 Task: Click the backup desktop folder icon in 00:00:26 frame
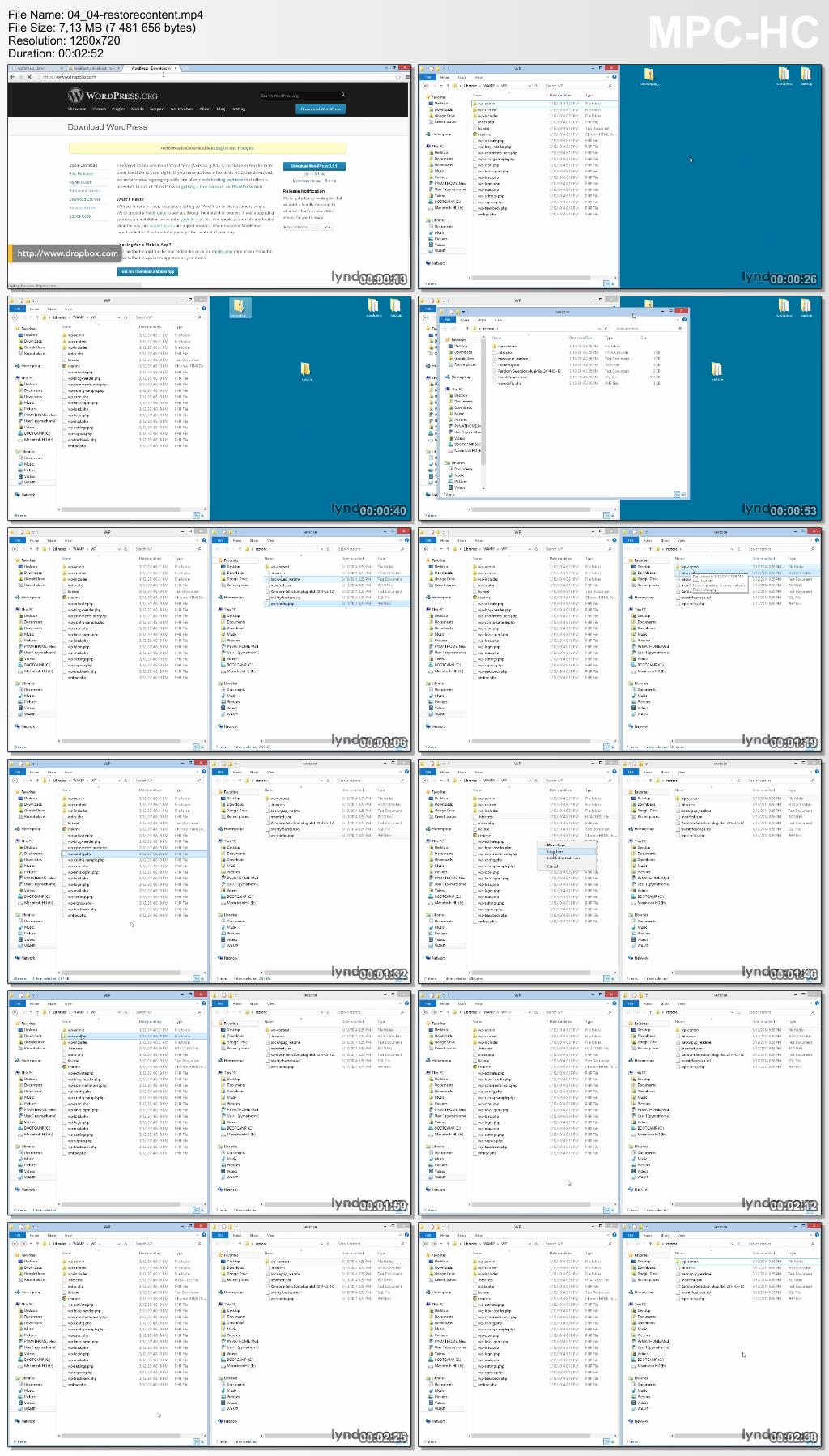coord(806,77)
